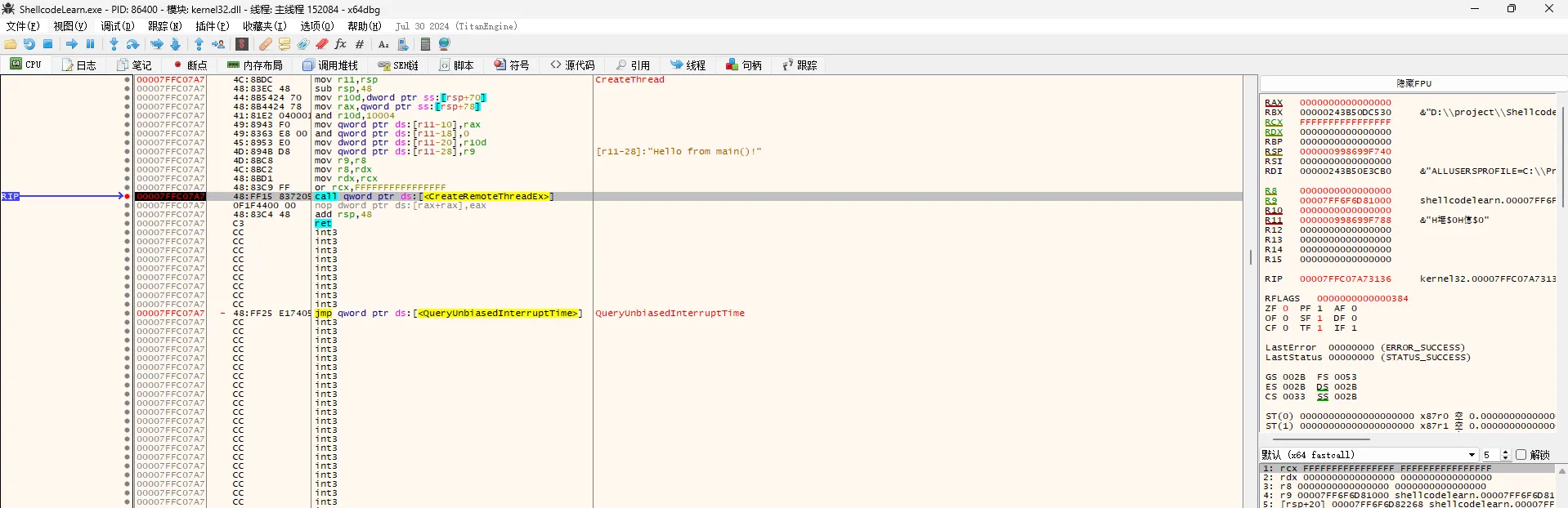Open Scylla plugin from the toolbar
The width and height of the screenshot is (1568, 508).
(x=242, y=44)
